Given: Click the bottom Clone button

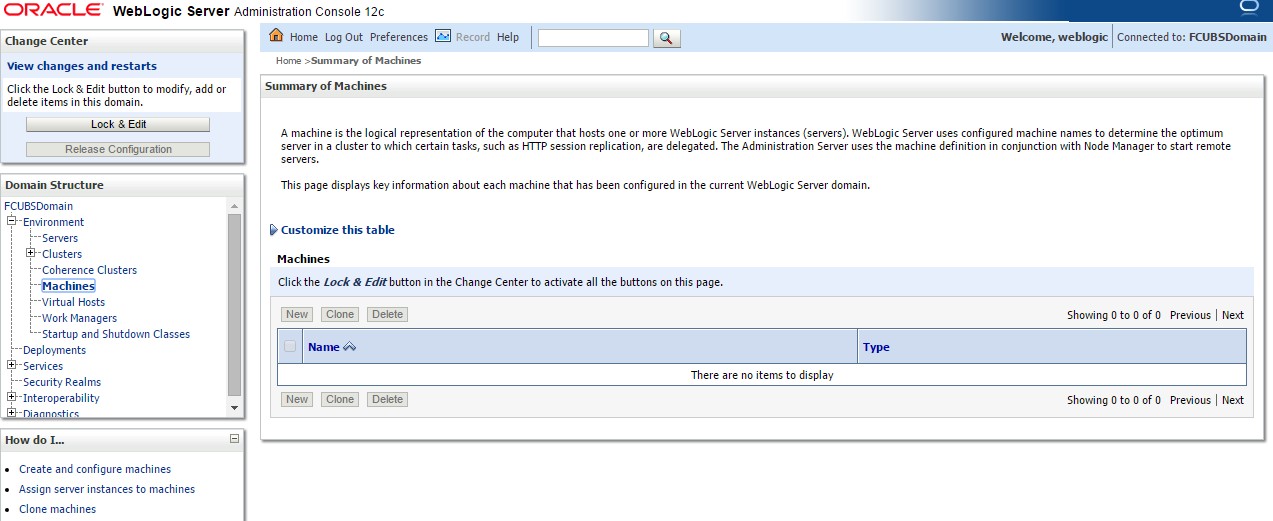Looking at the screenshot, I should [x=340, y=399].
